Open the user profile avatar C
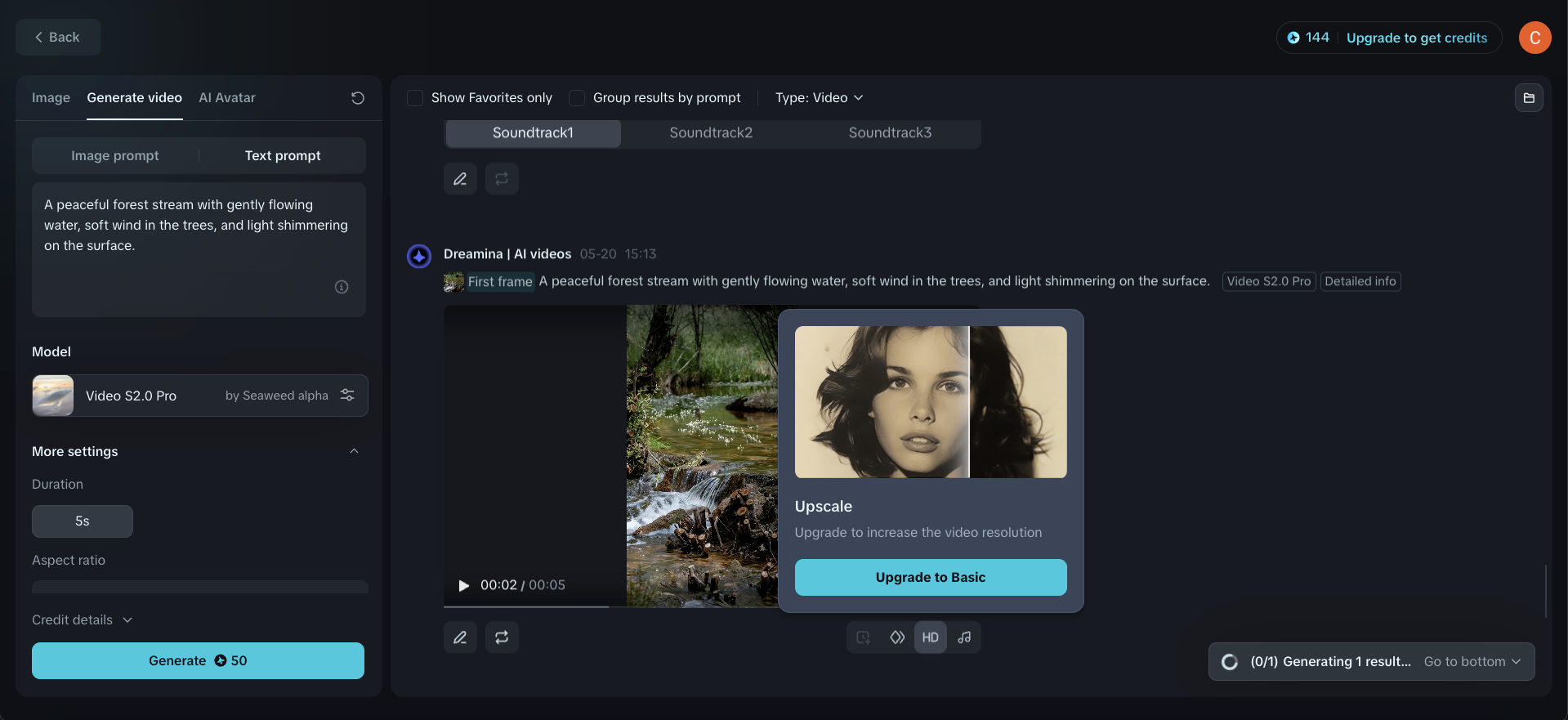 tap(1534, 38)
